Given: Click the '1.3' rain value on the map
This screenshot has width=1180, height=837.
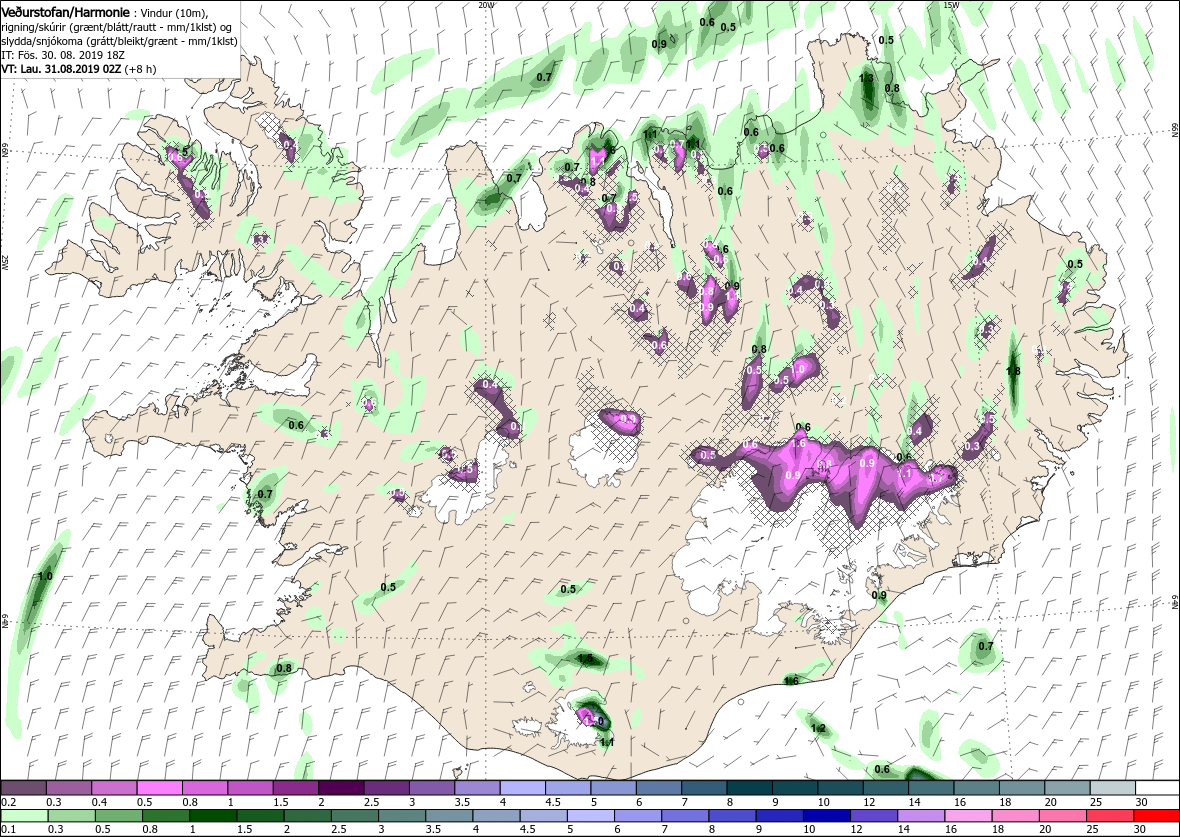Looking at the screenshot, I should point(866,78).
